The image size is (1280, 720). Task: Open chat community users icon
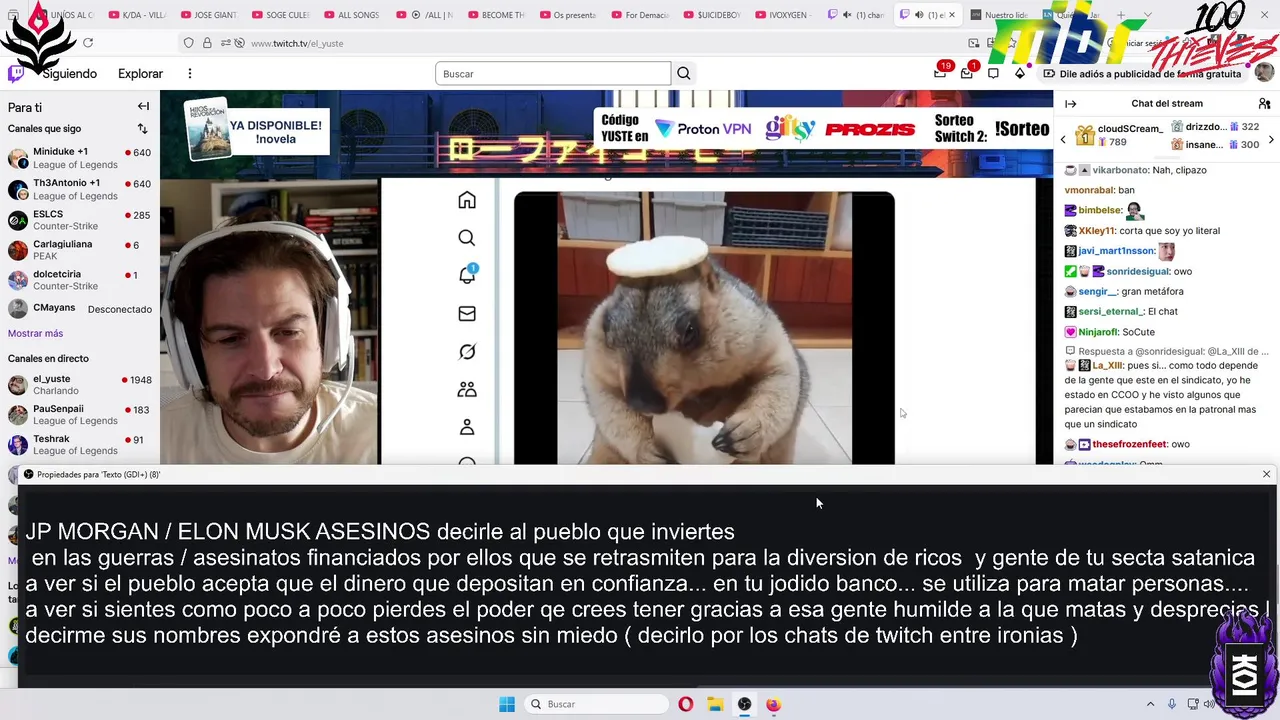1264,103
